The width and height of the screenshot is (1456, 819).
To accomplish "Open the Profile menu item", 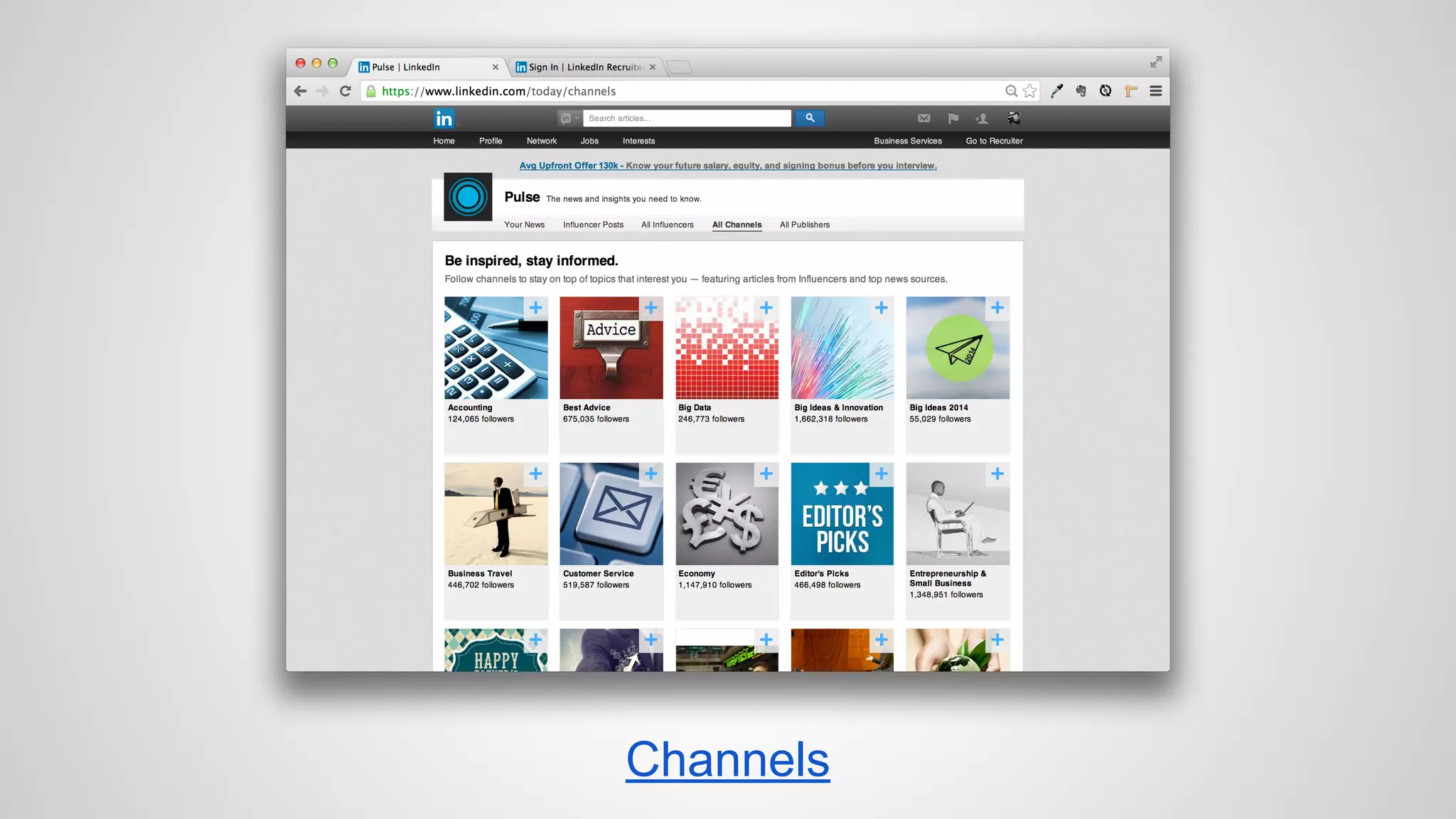I will tap(491, 141).
